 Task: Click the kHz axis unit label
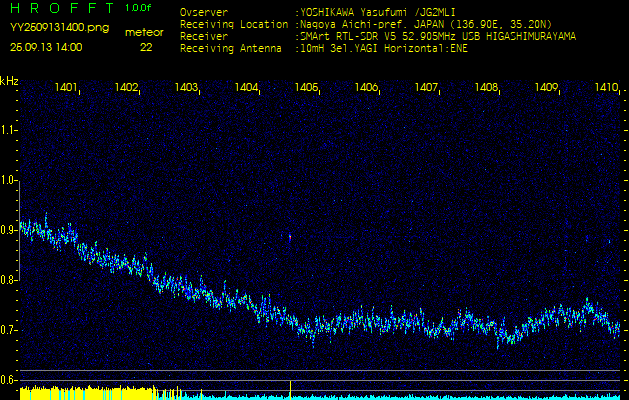(9, 81)
